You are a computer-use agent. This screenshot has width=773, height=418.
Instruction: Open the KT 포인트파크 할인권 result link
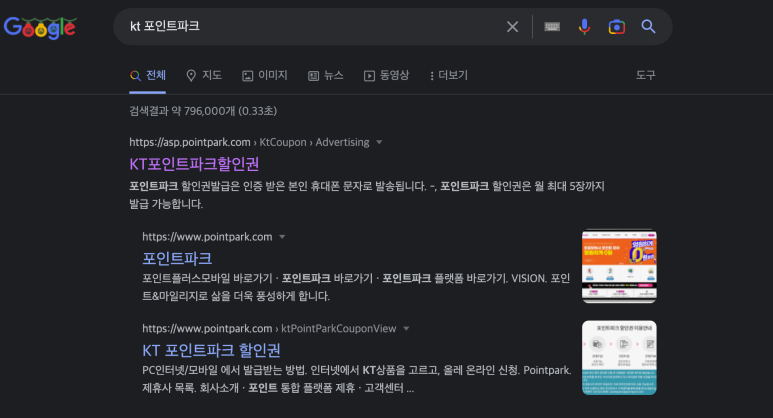coord(211,350)
